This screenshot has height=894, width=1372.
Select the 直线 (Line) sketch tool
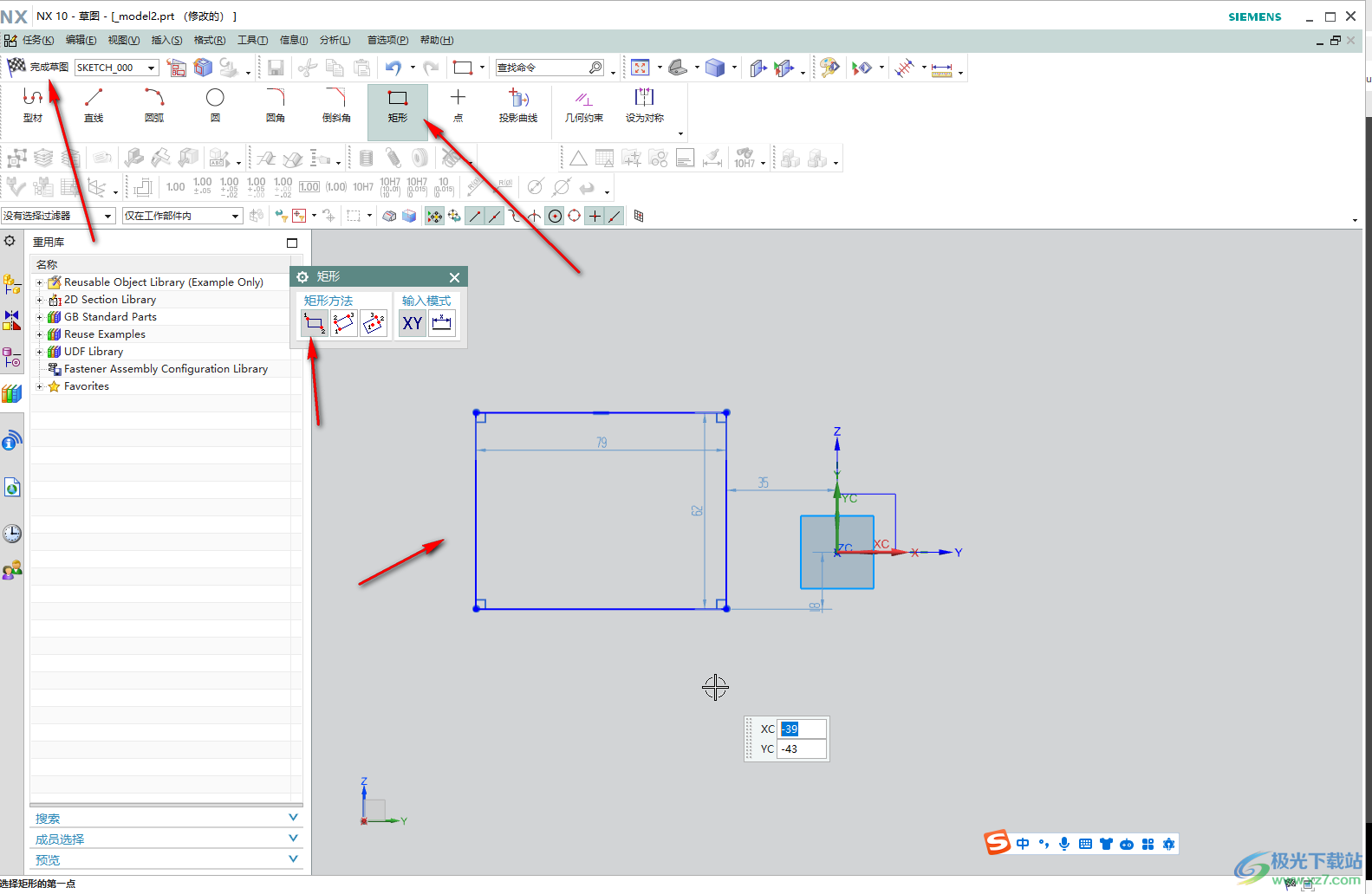click(94, 105)
